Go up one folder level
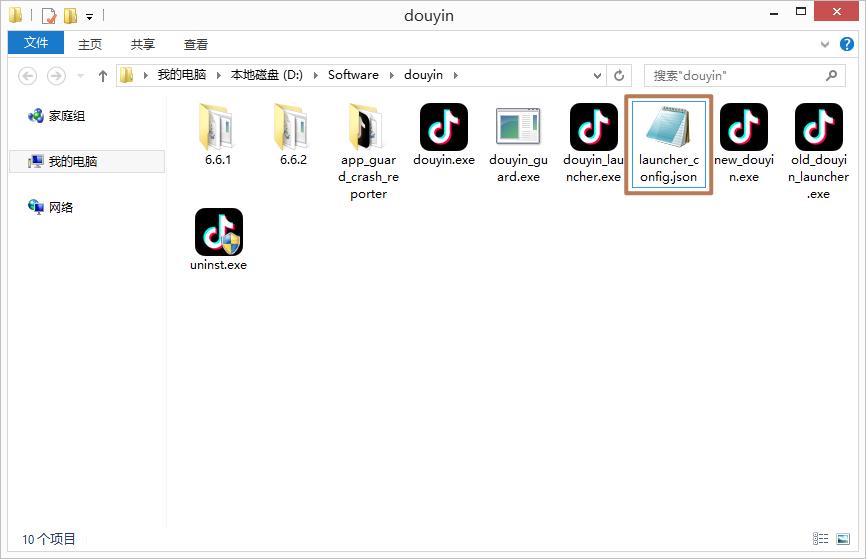Viewport: 866px width, 559px height. [103, 76]
